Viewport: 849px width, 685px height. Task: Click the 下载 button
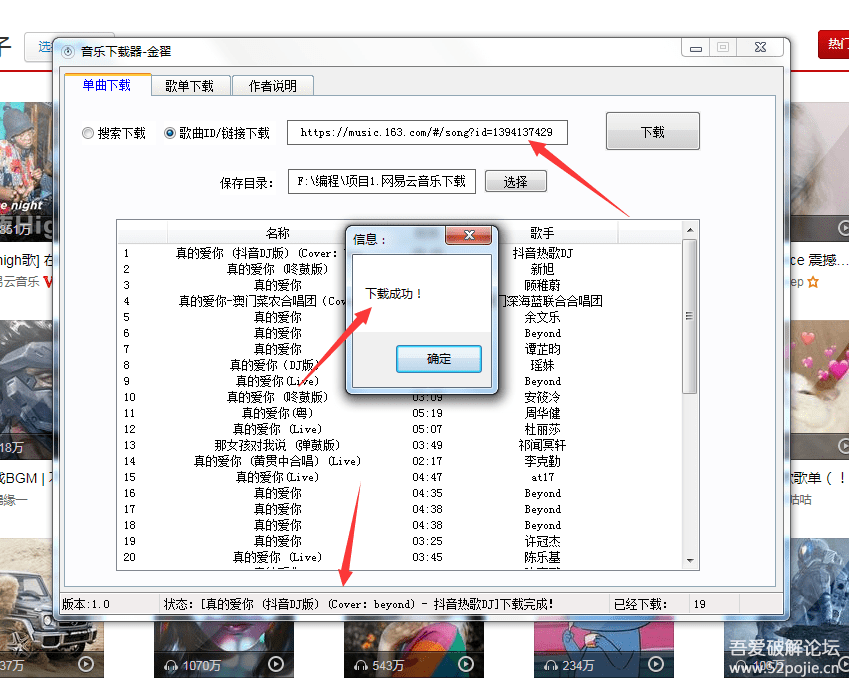(652, 132)
